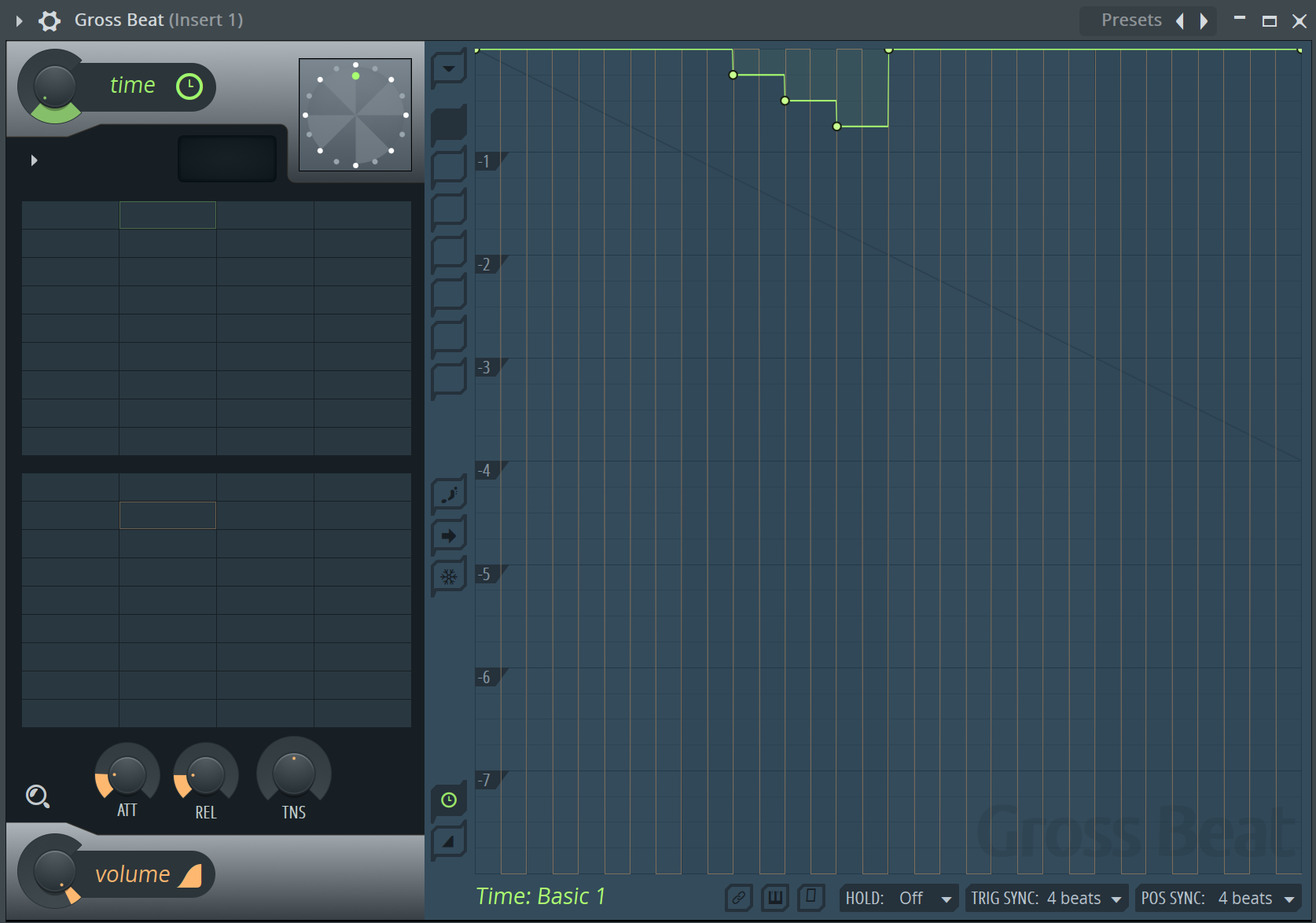Close the Gross Beat window
Screen dimensions: 1316x923
1299,21
